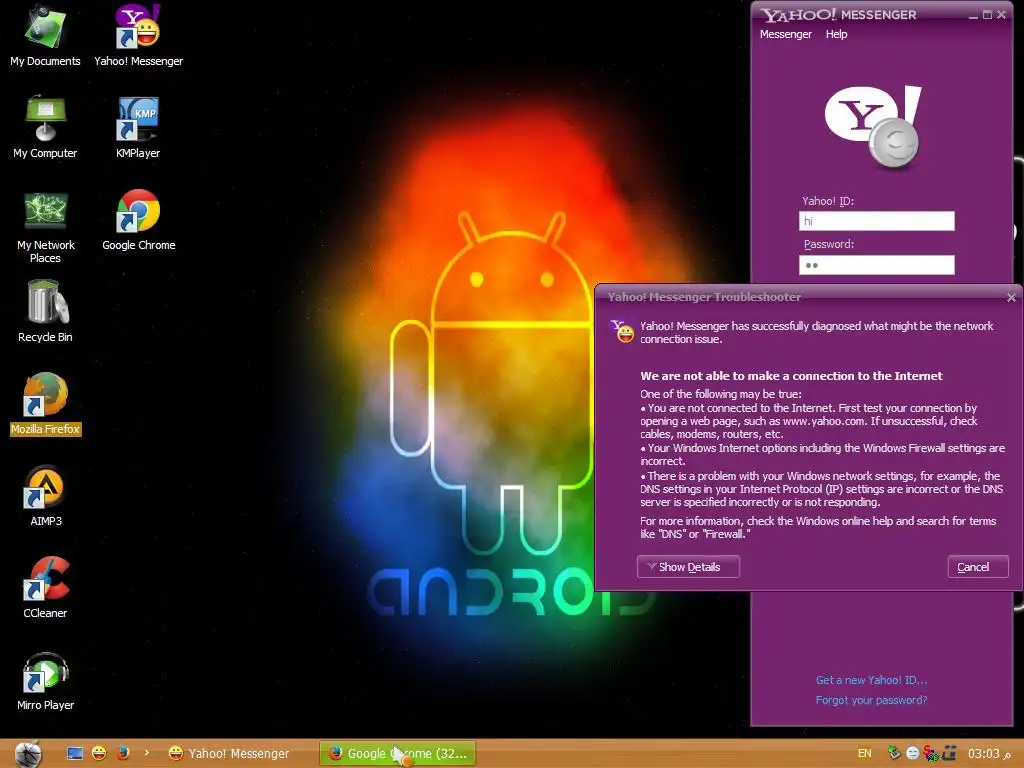
Task: Open the Start orb on the taskbar
Action: tap(28, 754)
